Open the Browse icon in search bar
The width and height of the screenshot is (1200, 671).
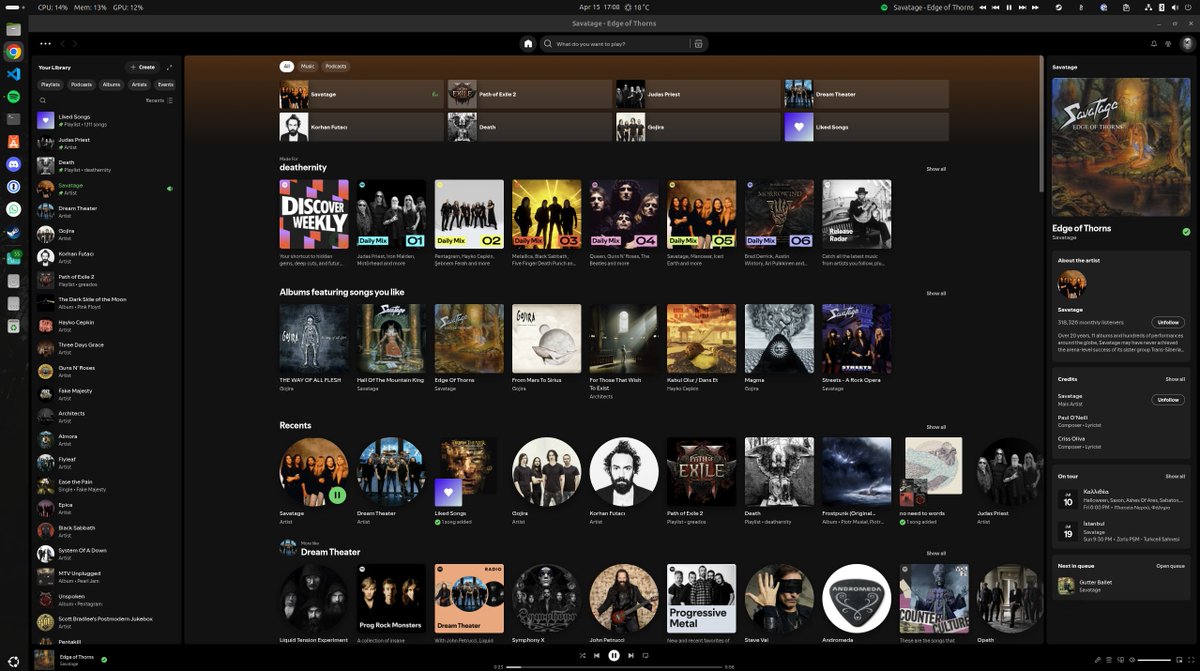698,44
